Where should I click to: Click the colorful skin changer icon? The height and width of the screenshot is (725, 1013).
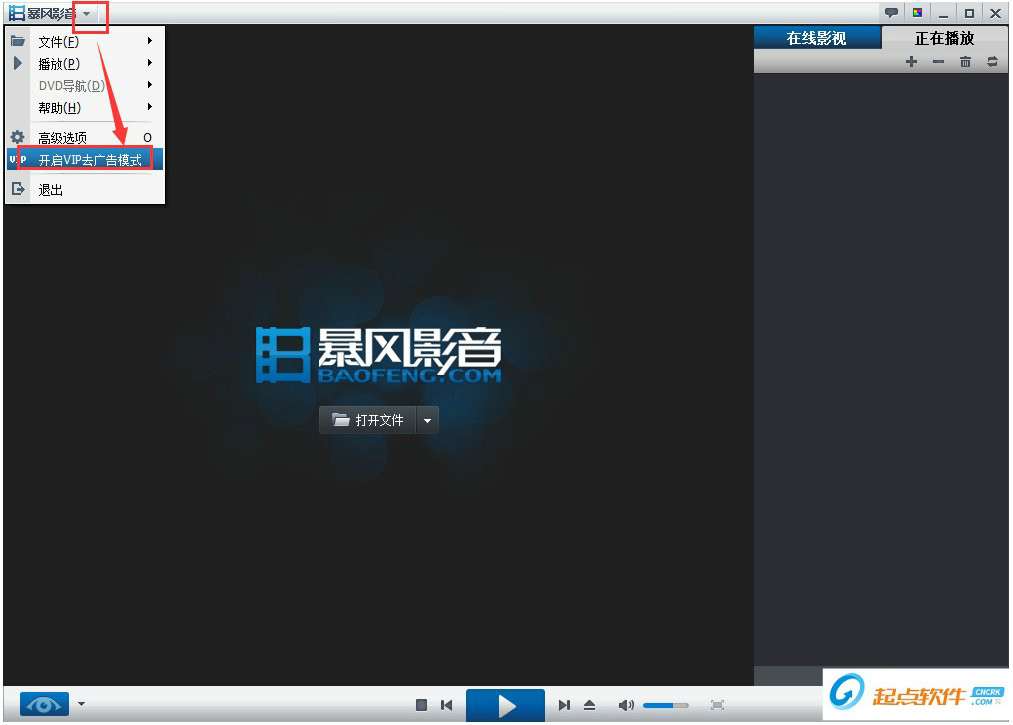point(917,12)
